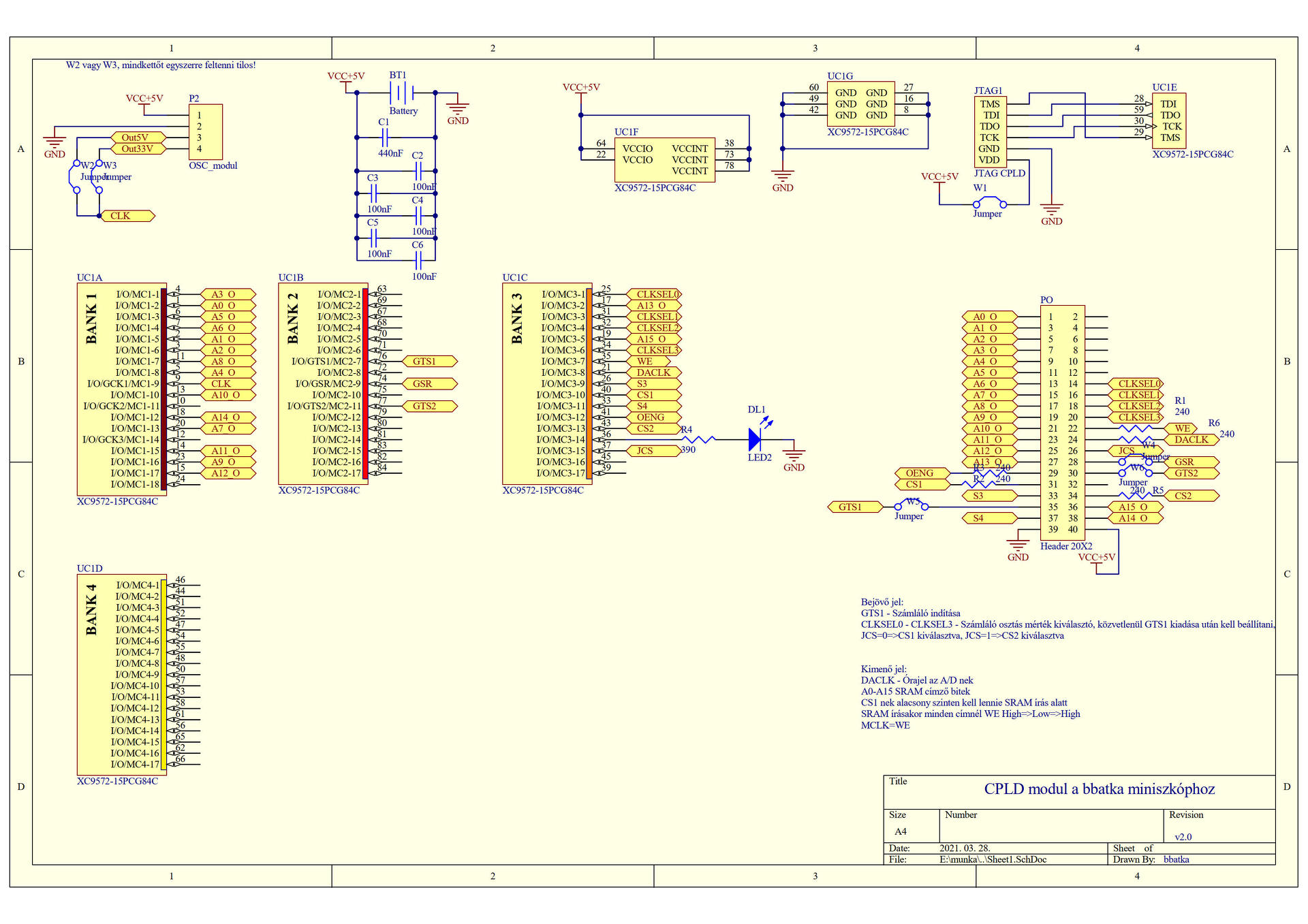This screenshot has width=1308, height=924.
Task: Select the W1 jumper near JTAG
Action: [x=989, y=202]
